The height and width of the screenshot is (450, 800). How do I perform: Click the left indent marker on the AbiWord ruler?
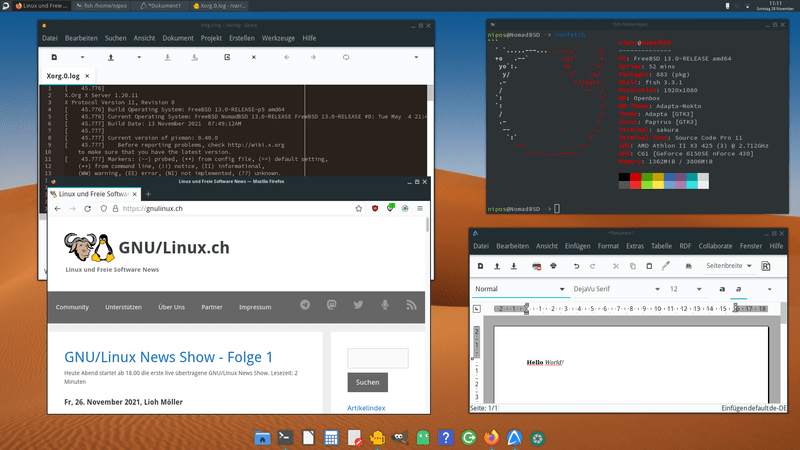click(x=527, y=309)
